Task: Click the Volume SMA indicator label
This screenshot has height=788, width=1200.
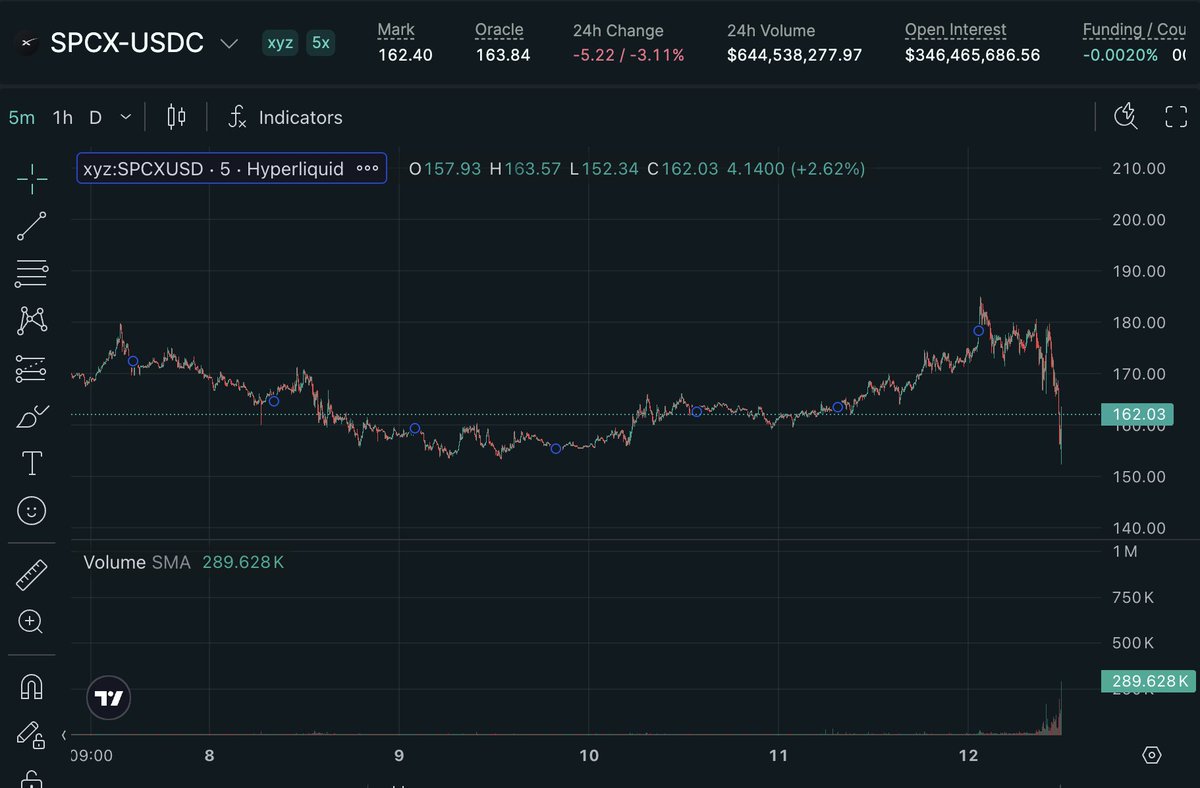Action: [x=135, y=562]
